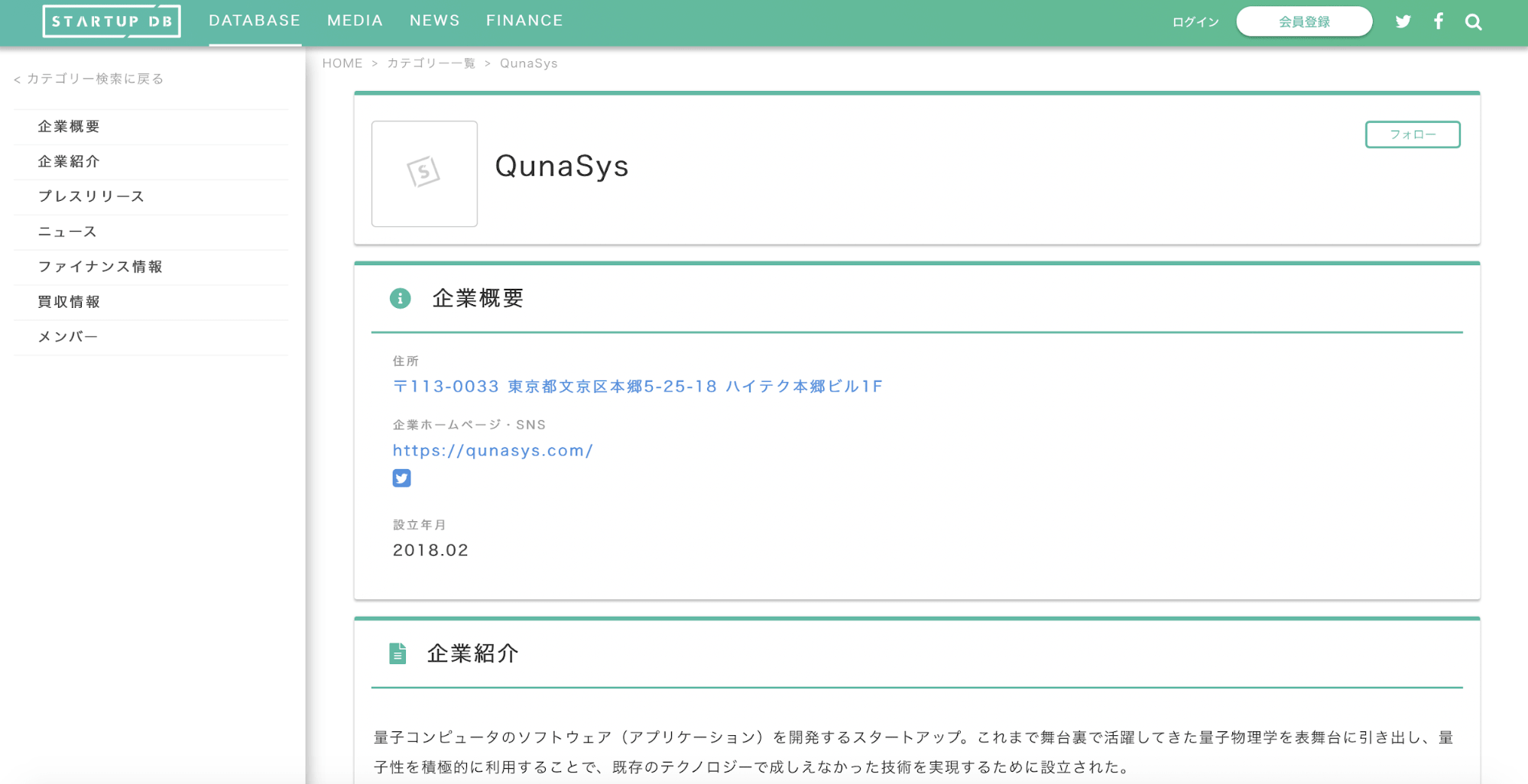Viewport: 1528px width, 784px height.
Task: Open the MEDIA menu tab
Action: coord(355,21)
